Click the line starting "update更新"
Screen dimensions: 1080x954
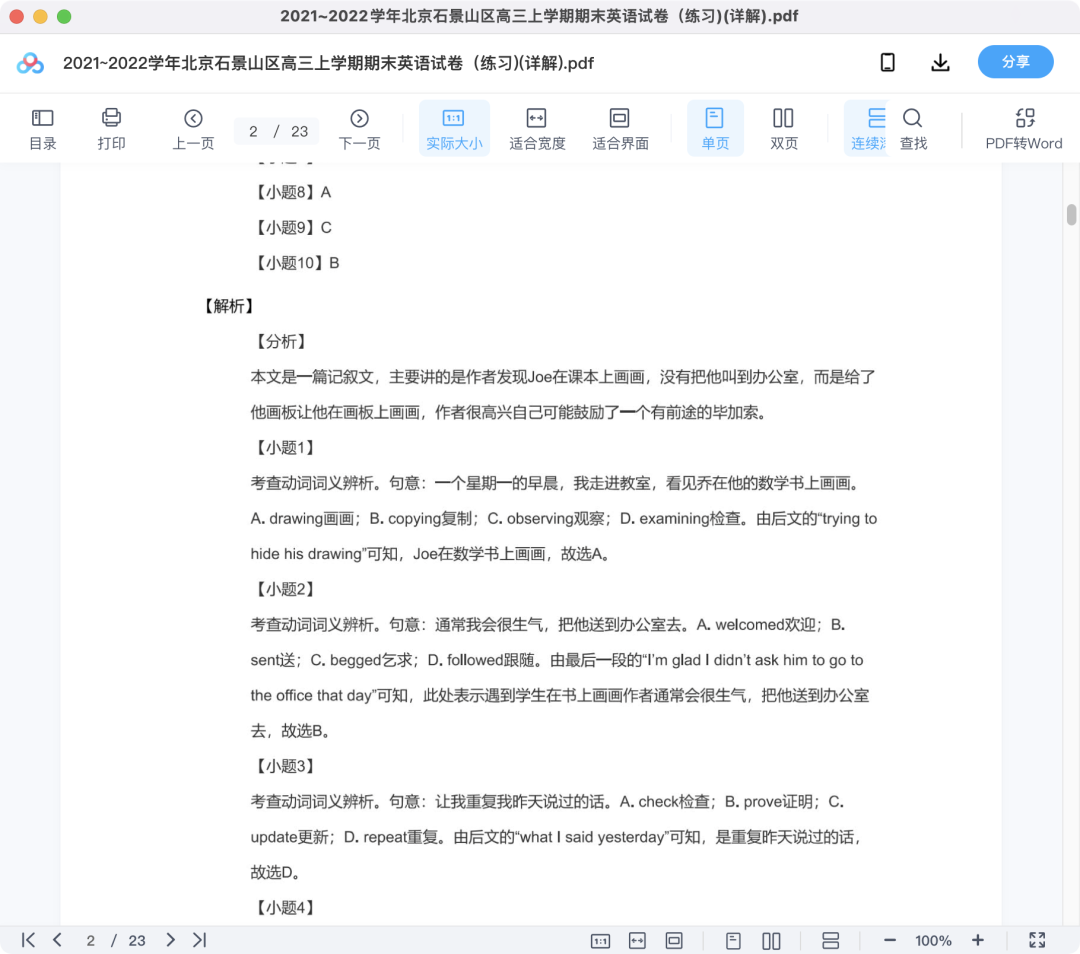556,837
